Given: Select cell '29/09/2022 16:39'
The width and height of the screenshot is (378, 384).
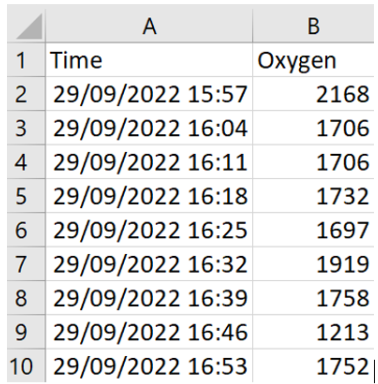Looking at the screenshot, I should [149, 298].
